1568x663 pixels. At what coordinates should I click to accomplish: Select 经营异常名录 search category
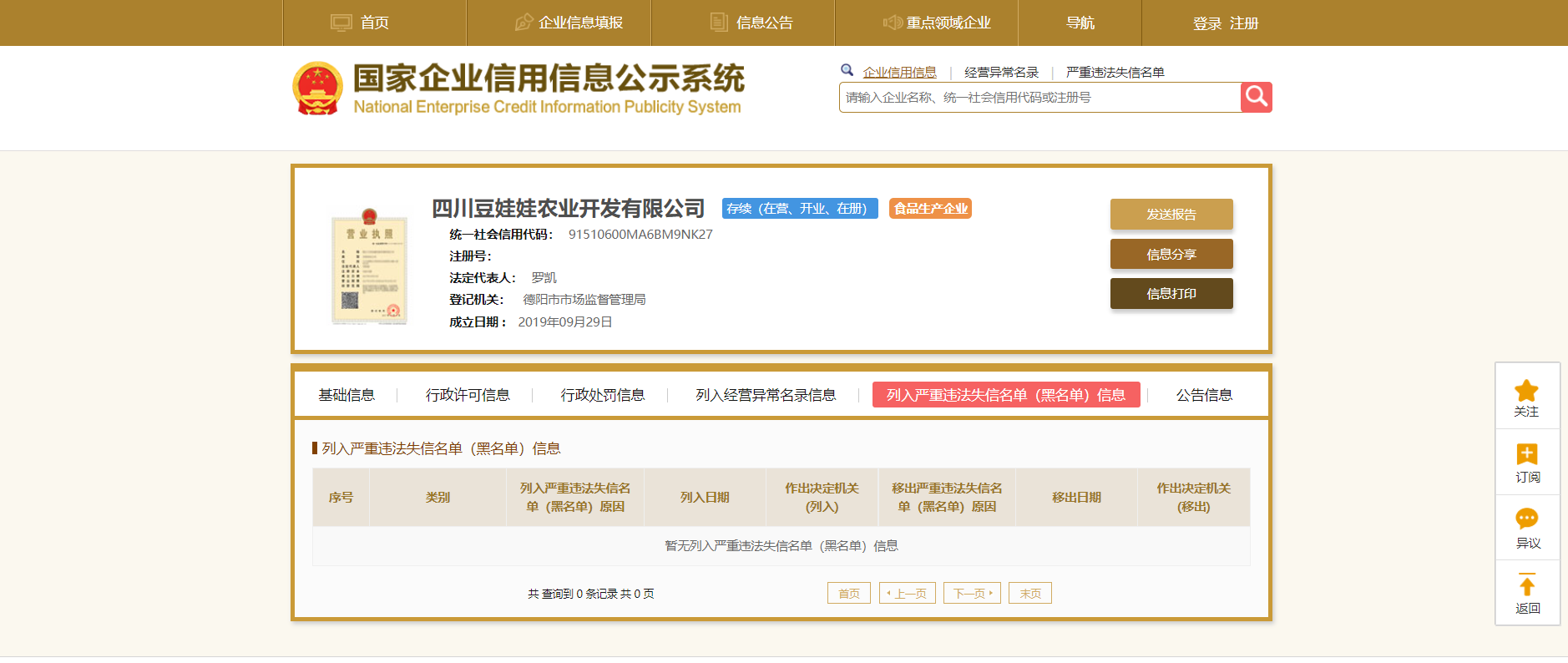1001,73
